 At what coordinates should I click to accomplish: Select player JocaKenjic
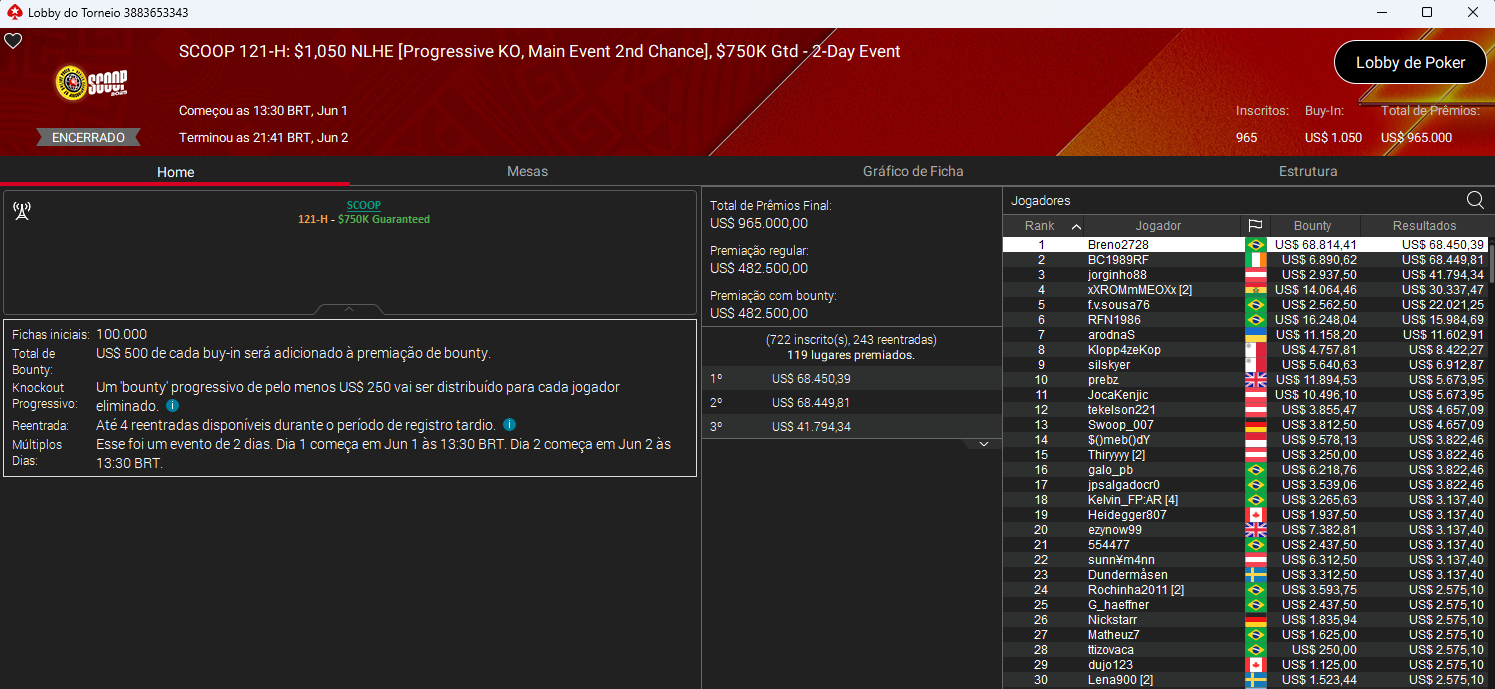coord(1118,395)
